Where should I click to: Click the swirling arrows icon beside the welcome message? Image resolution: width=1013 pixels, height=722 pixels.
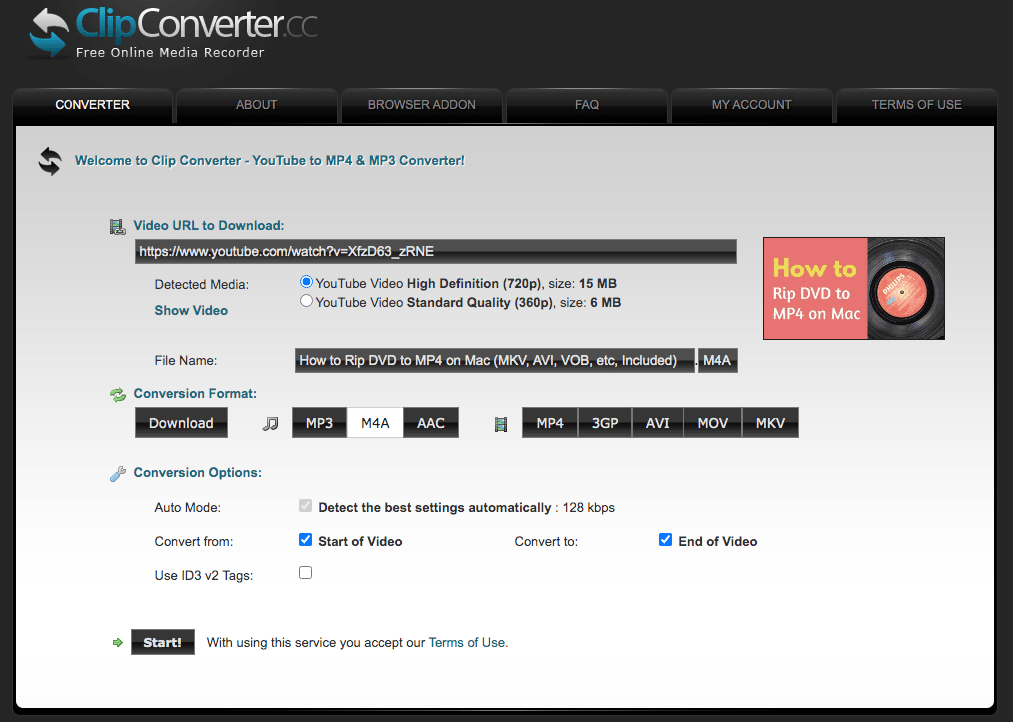[x=49, y=160]
